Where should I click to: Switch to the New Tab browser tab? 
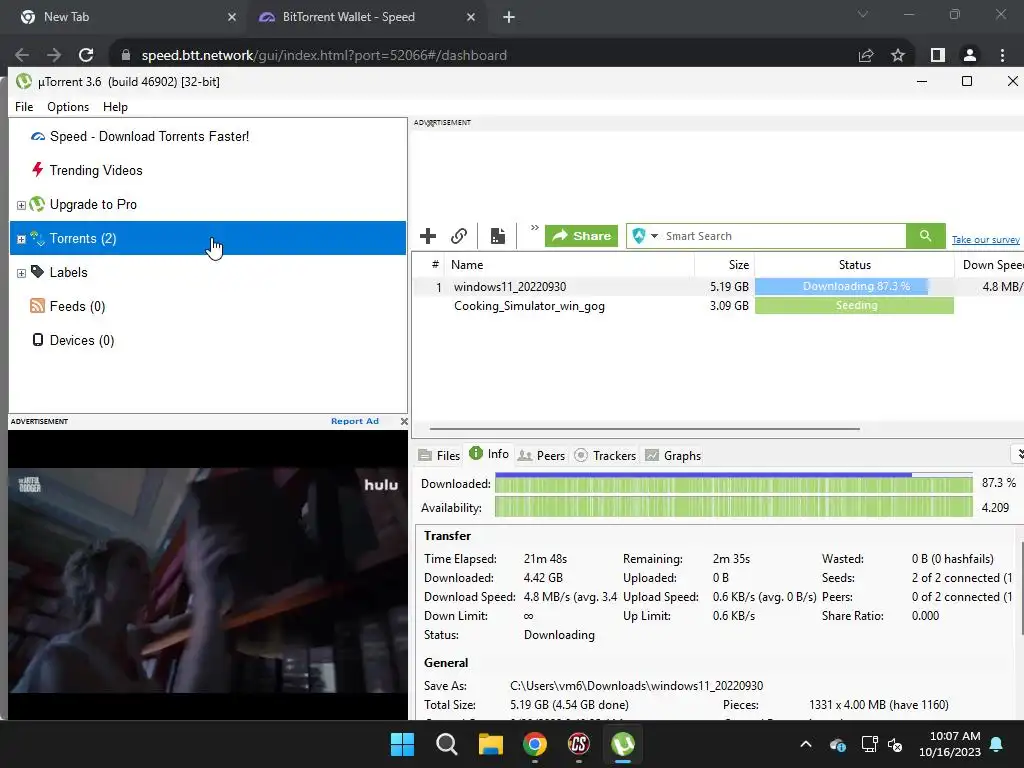(x=127, y=17)
